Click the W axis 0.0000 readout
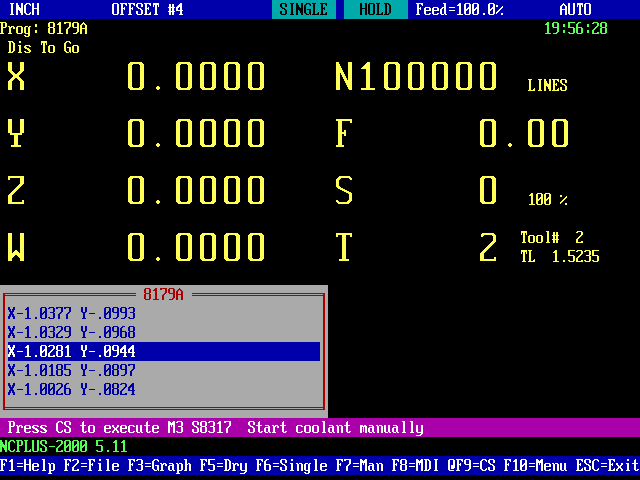 (196, 247)
